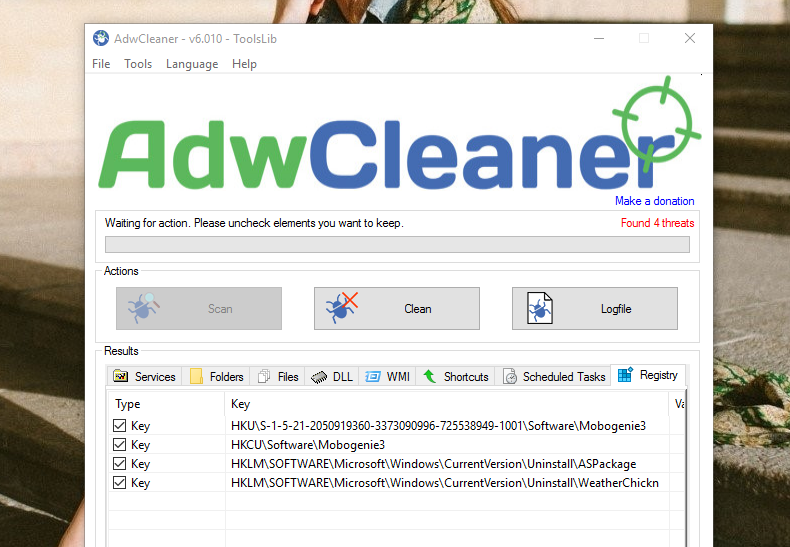790x547 pixels.
Task: Click the greyed Scan button
Action: [x=199, y=308]
